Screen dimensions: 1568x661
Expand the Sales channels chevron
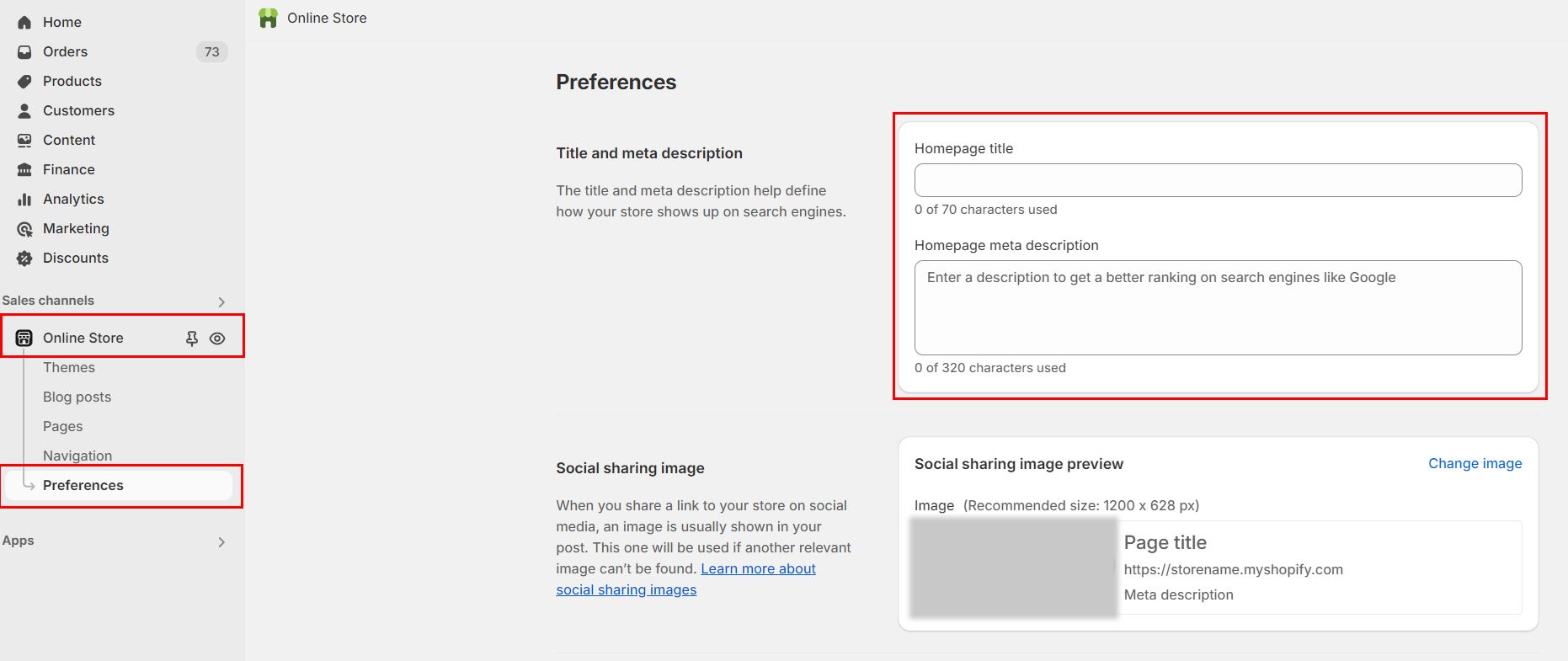pos(221,302)
